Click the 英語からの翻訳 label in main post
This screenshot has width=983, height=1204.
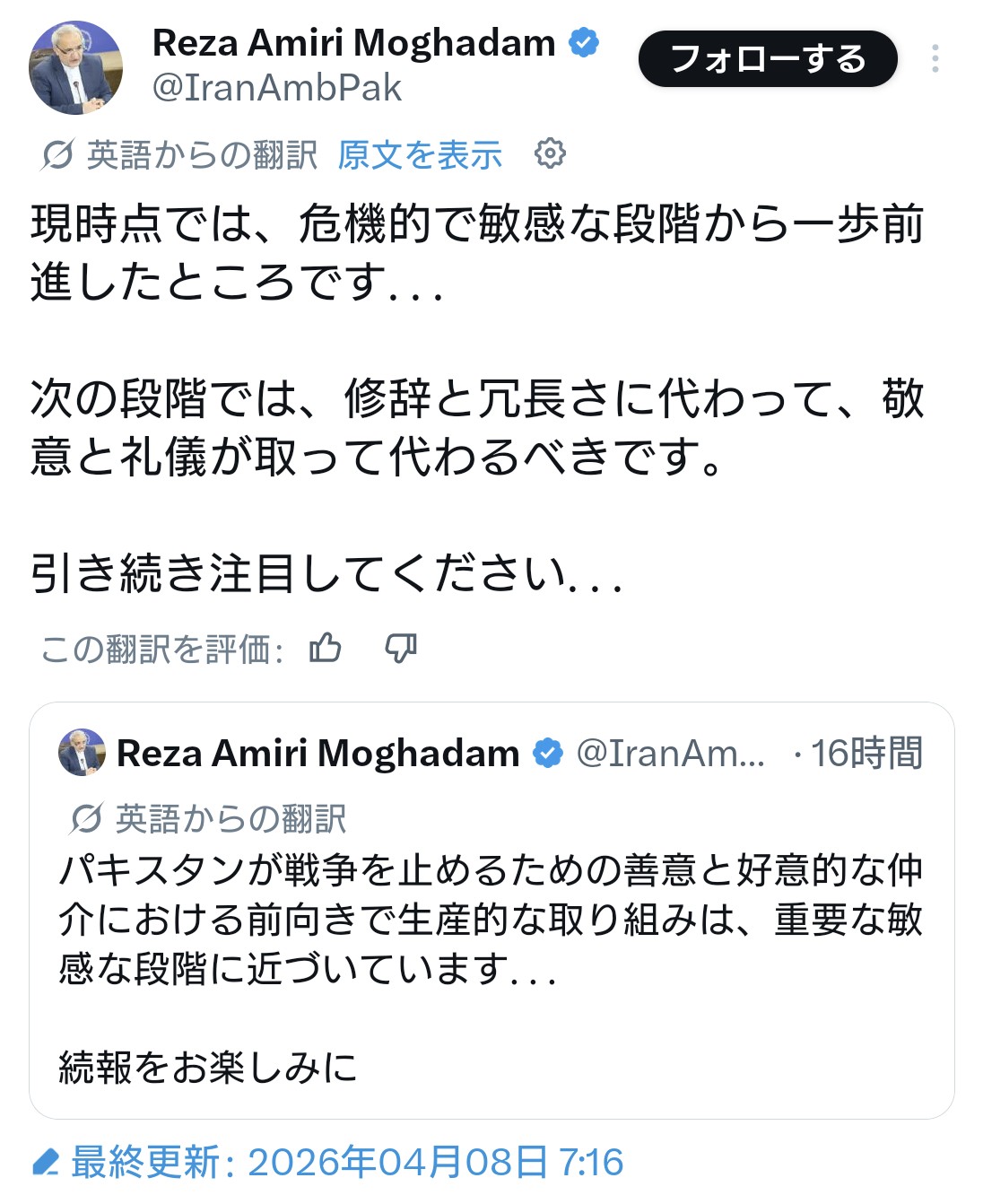(202, 155)
